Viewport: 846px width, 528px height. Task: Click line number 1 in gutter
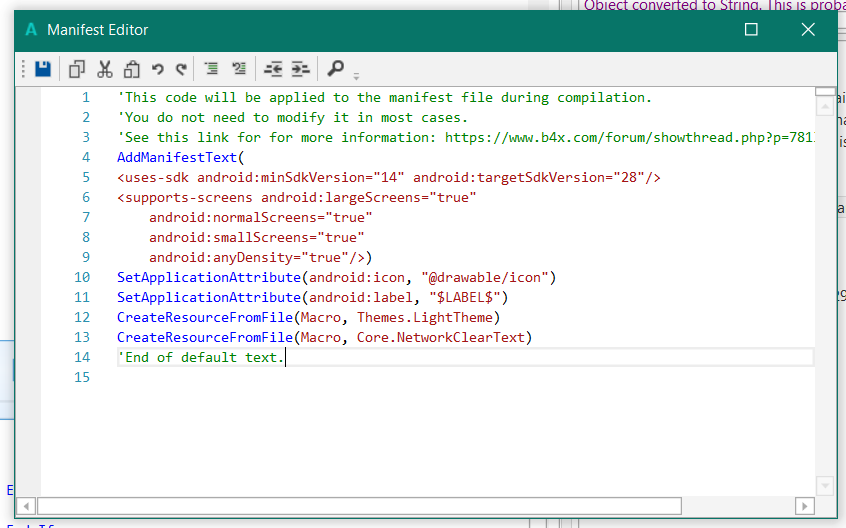86,98
